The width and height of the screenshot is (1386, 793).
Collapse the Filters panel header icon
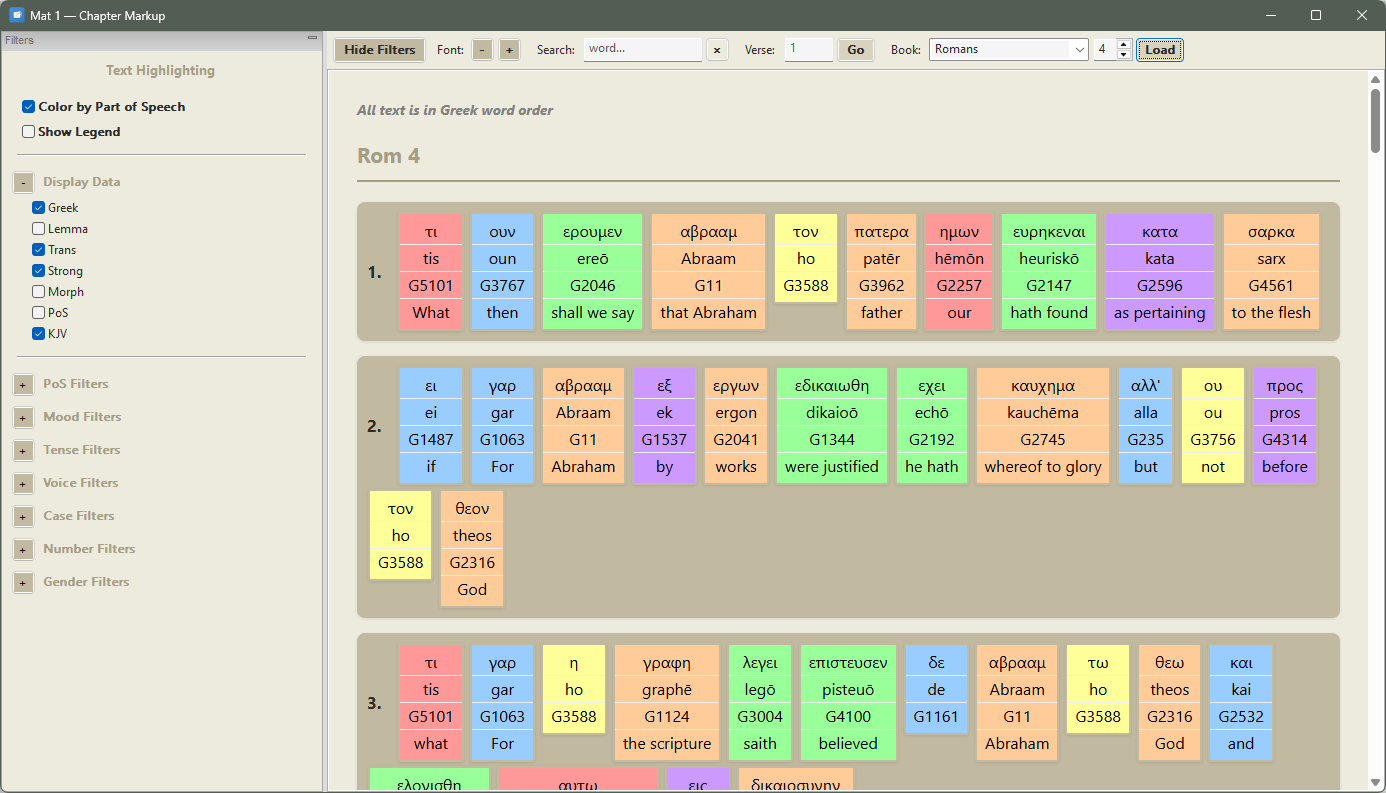pyautogui.click(x=312, y=38)
